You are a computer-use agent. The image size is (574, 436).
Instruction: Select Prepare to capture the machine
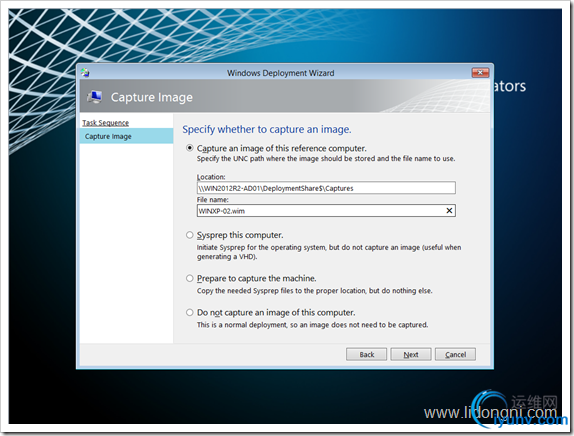coord(190,279)
